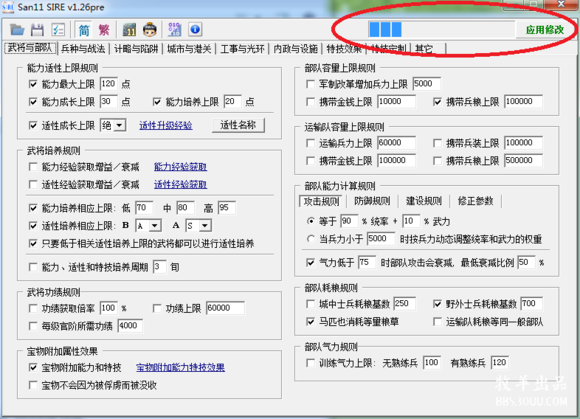Open the 城市与港关 tab
Screen dimensions: 580x419
point(189,49)
